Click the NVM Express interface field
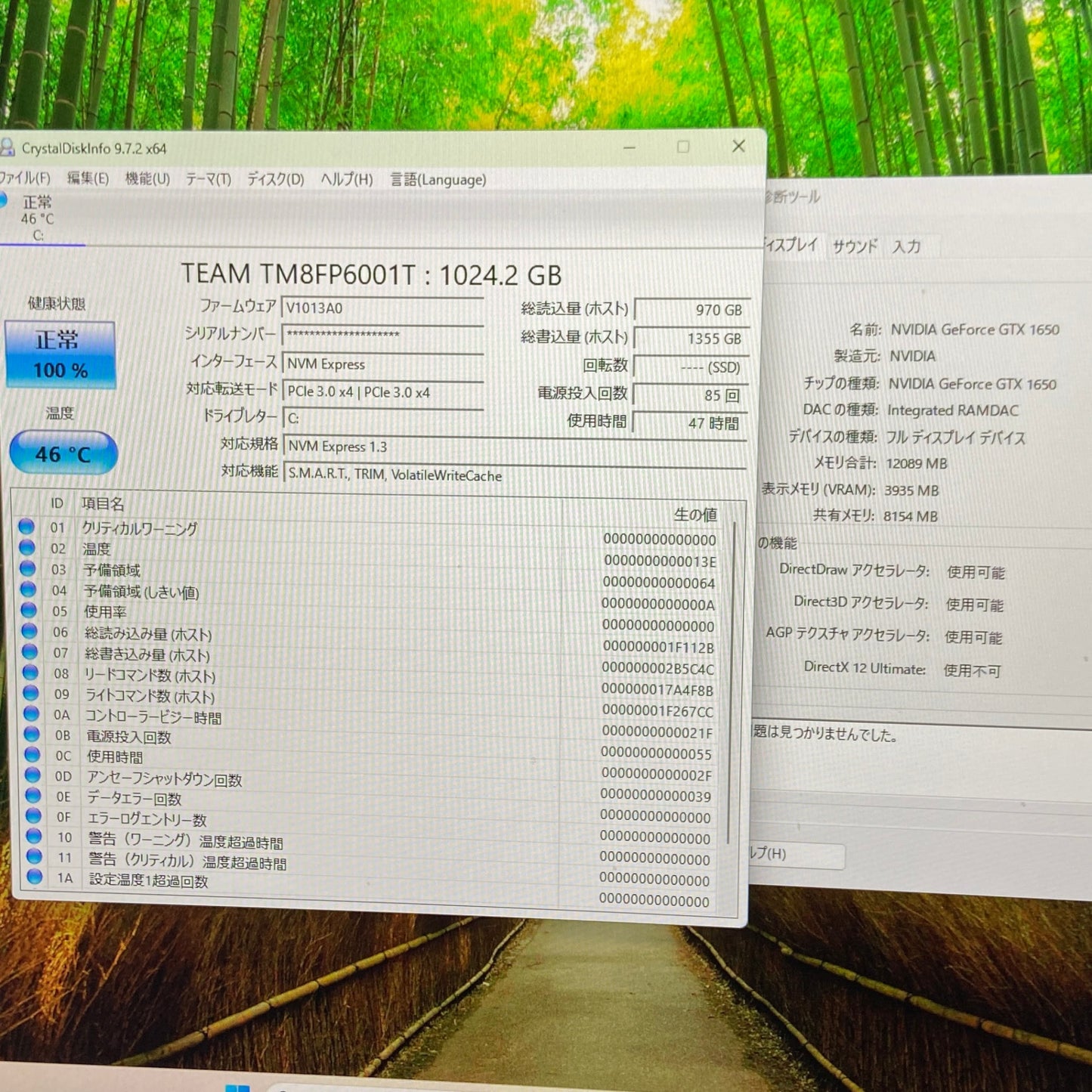The image size is (1092, 1092). coord(382,363)
